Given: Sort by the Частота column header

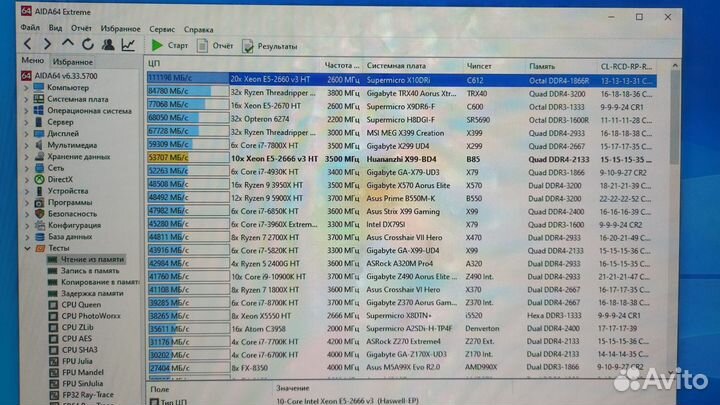Looking at the screenshot, I should click(x=342, y=65).
